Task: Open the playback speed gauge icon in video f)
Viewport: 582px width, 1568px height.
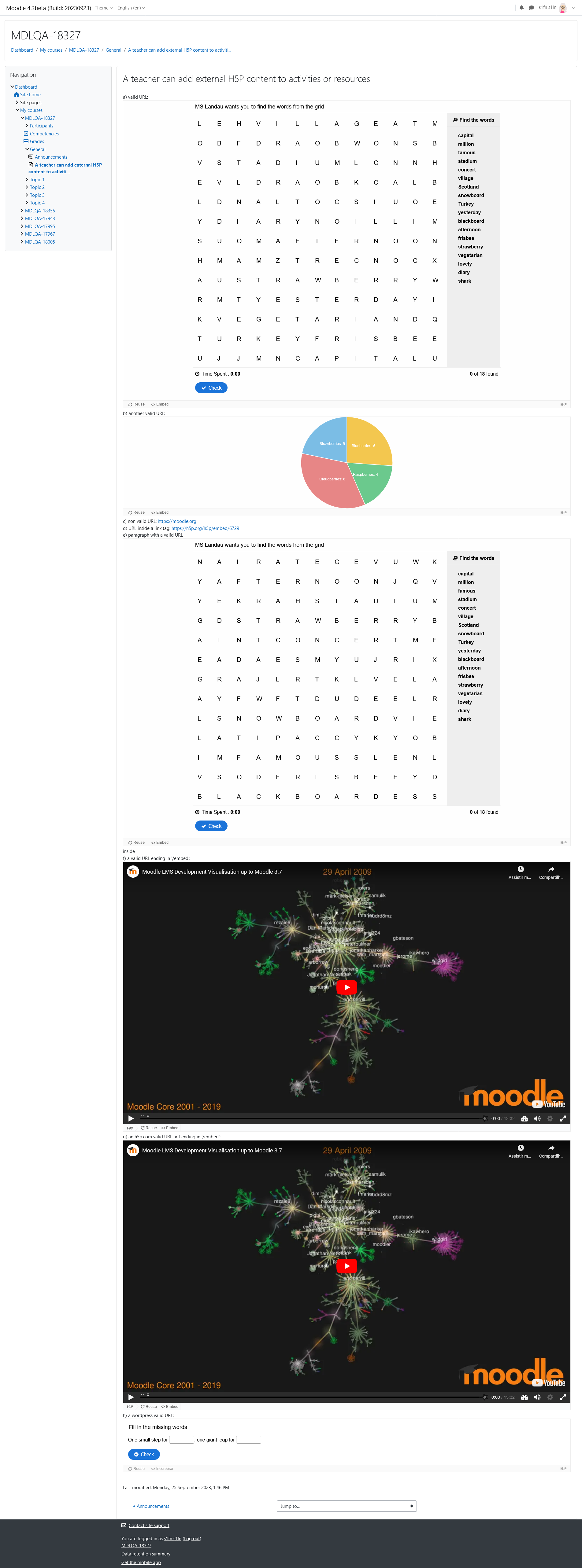Action: click(x=524, y=1118)
